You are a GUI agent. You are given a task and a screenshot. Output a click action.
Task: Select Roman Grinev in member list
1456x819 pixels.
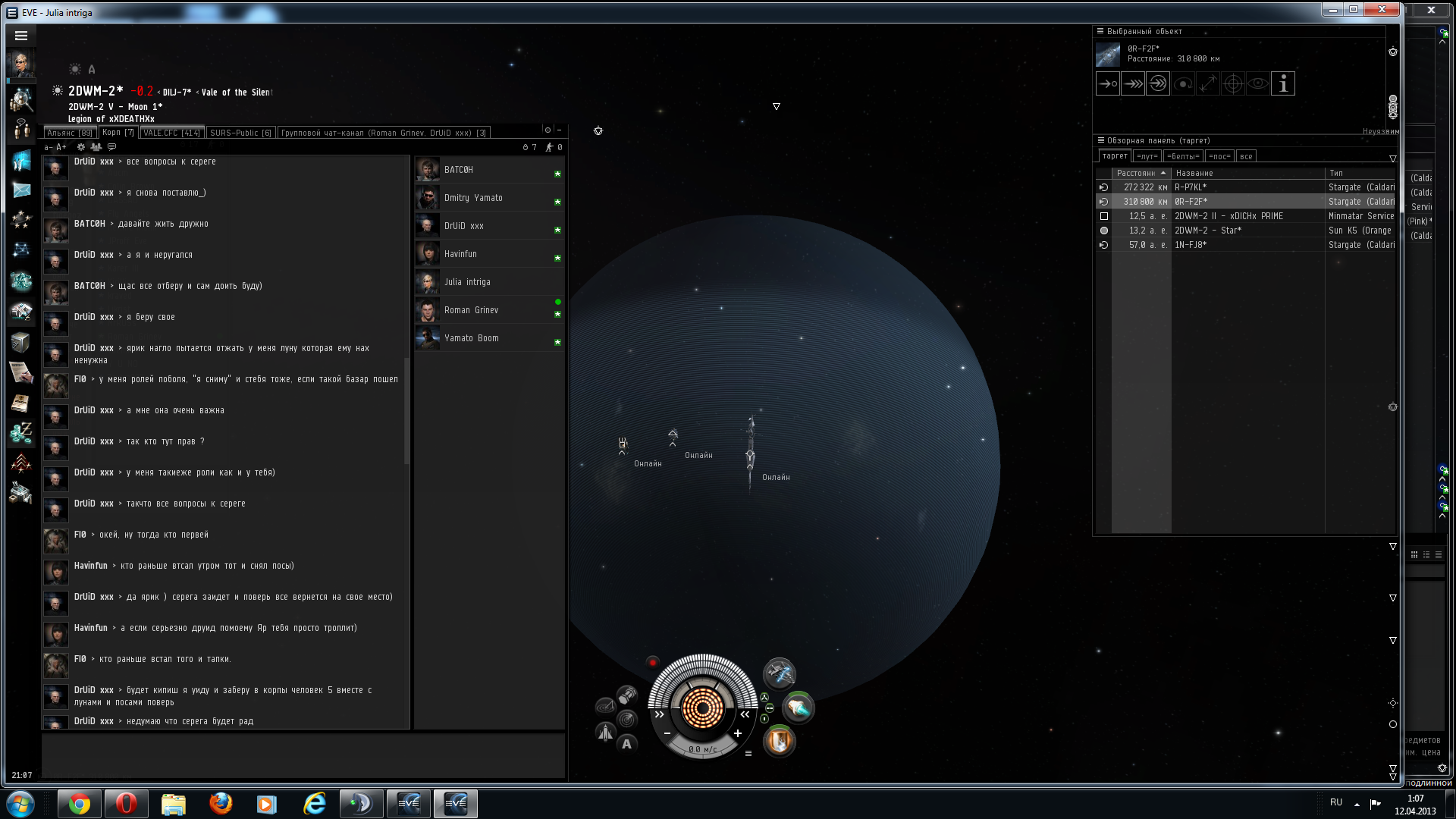point(489,310)
